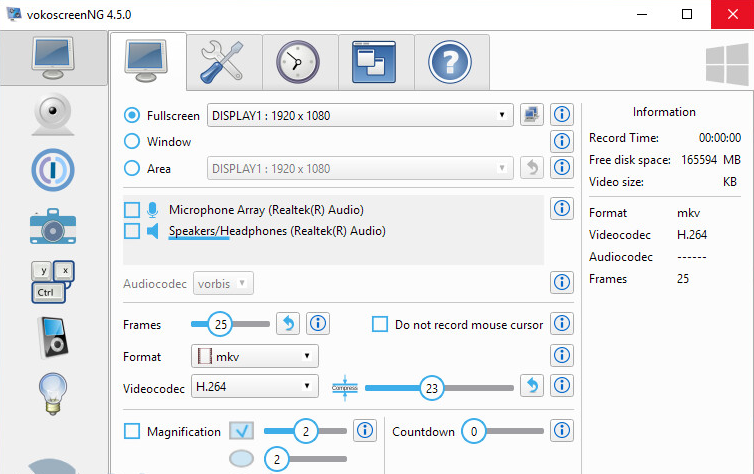Reset video quality with undo arrow

(x=532, y=386)
